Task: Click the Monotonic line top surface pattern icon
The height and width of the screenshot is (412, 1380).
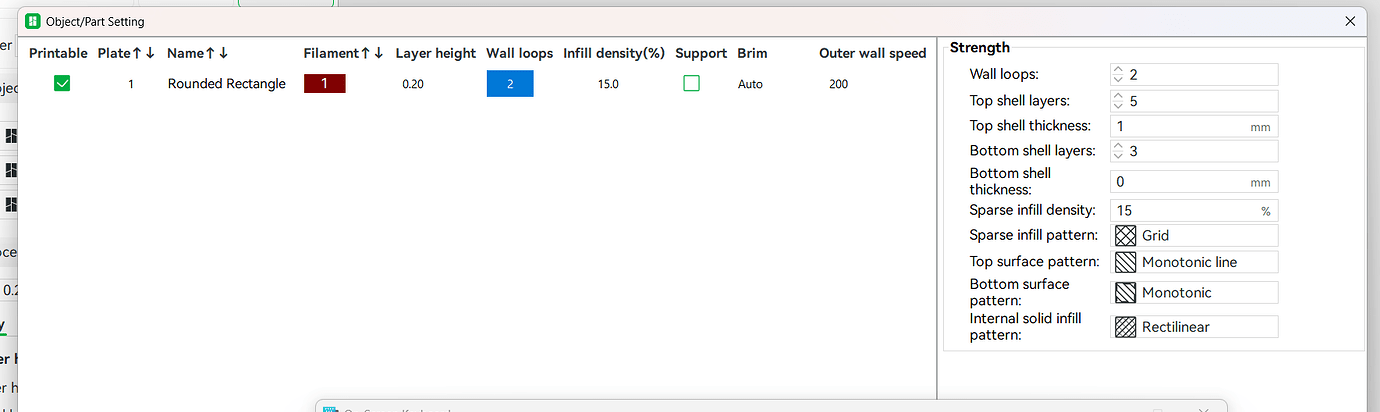Action: pyautogui.click(x=1125, y=262)
